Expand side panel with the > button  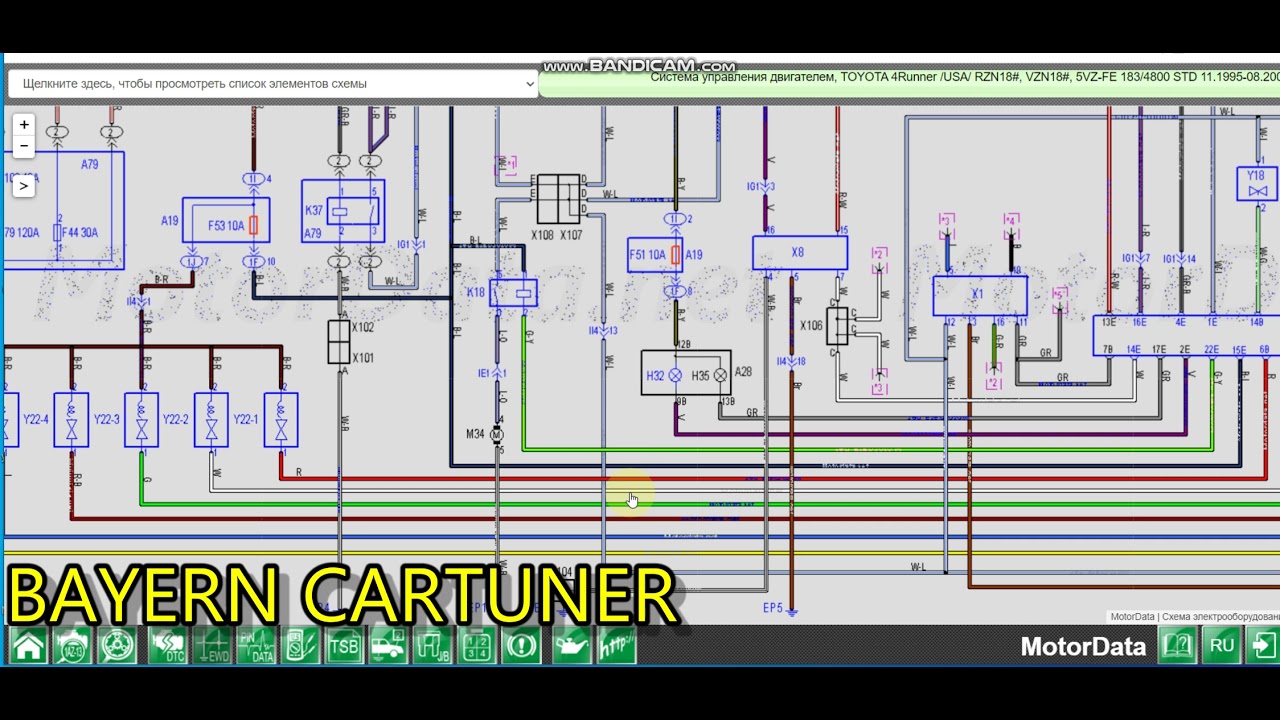point(24,185)
